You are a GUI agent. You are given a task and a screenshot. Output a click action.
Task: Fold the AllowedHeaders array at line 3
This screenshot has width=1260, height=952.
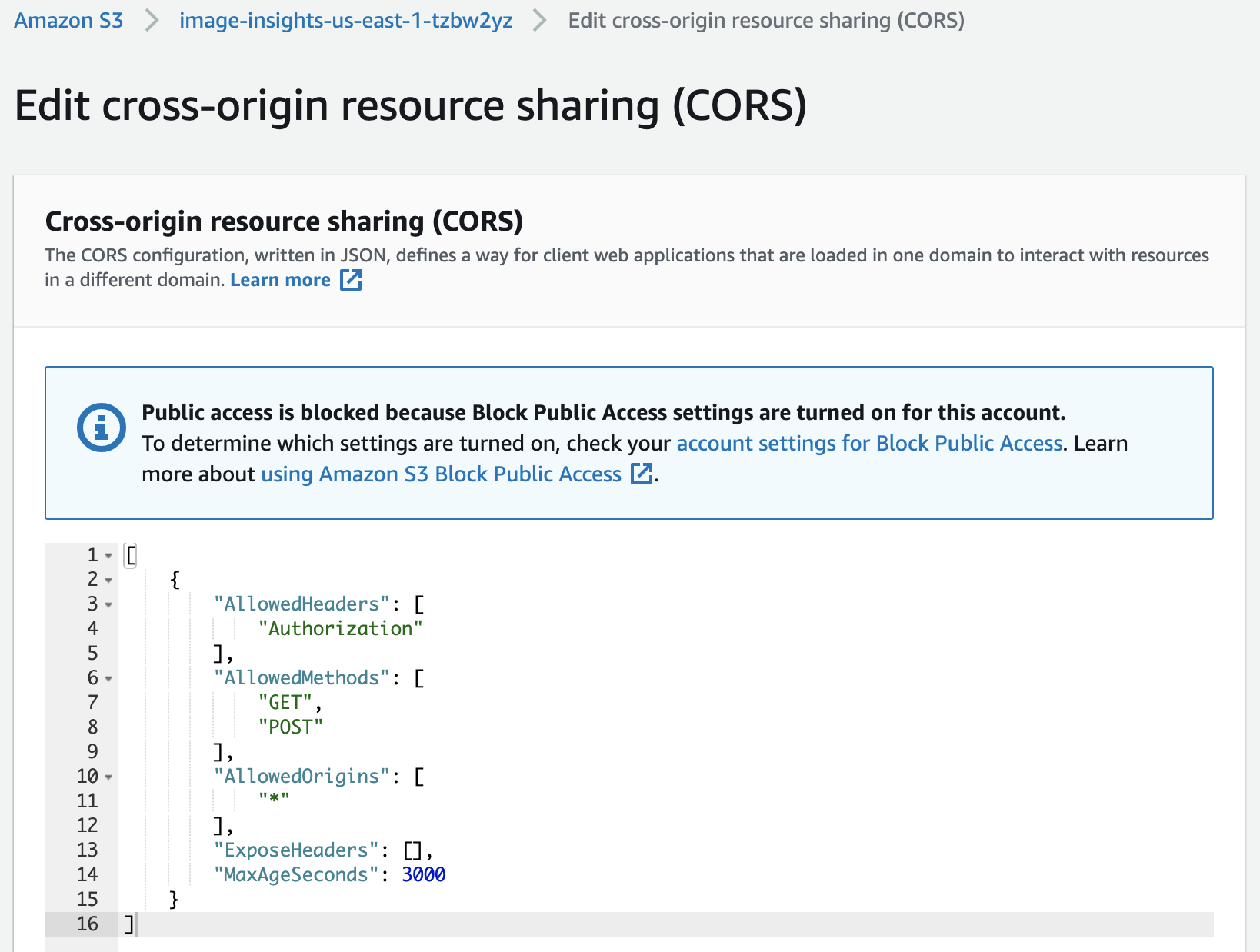point(108,604)
